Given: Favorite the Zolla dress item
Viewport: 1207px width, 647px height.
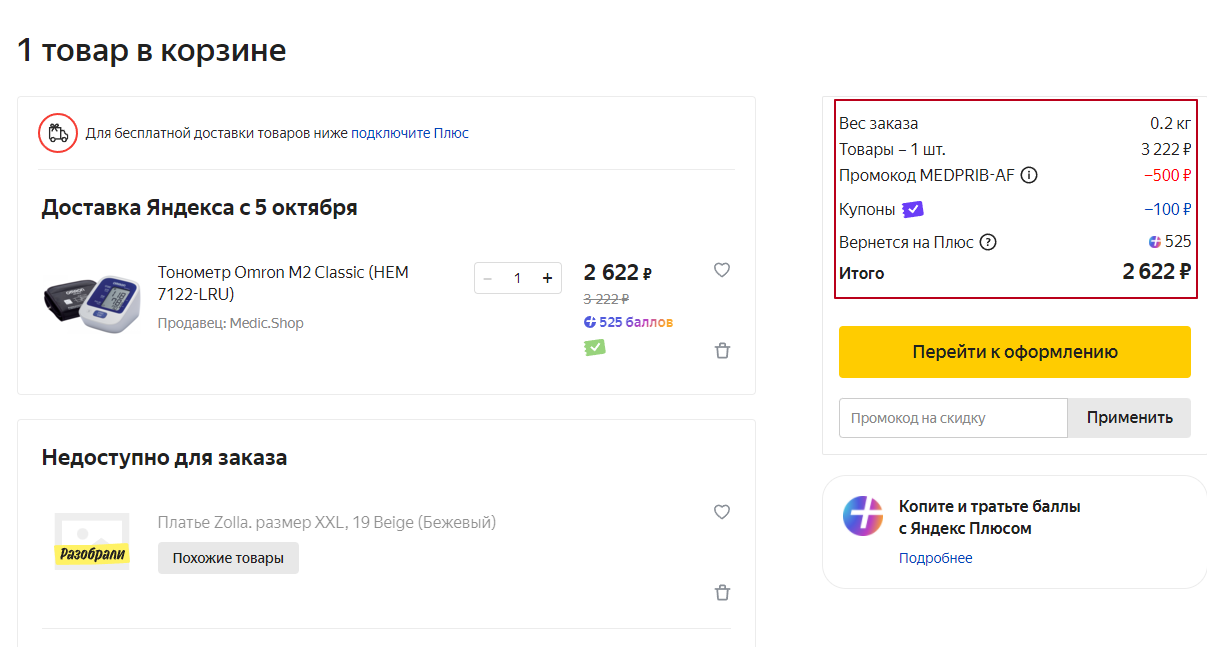Looking at the screenshot, I should point(722,512).
